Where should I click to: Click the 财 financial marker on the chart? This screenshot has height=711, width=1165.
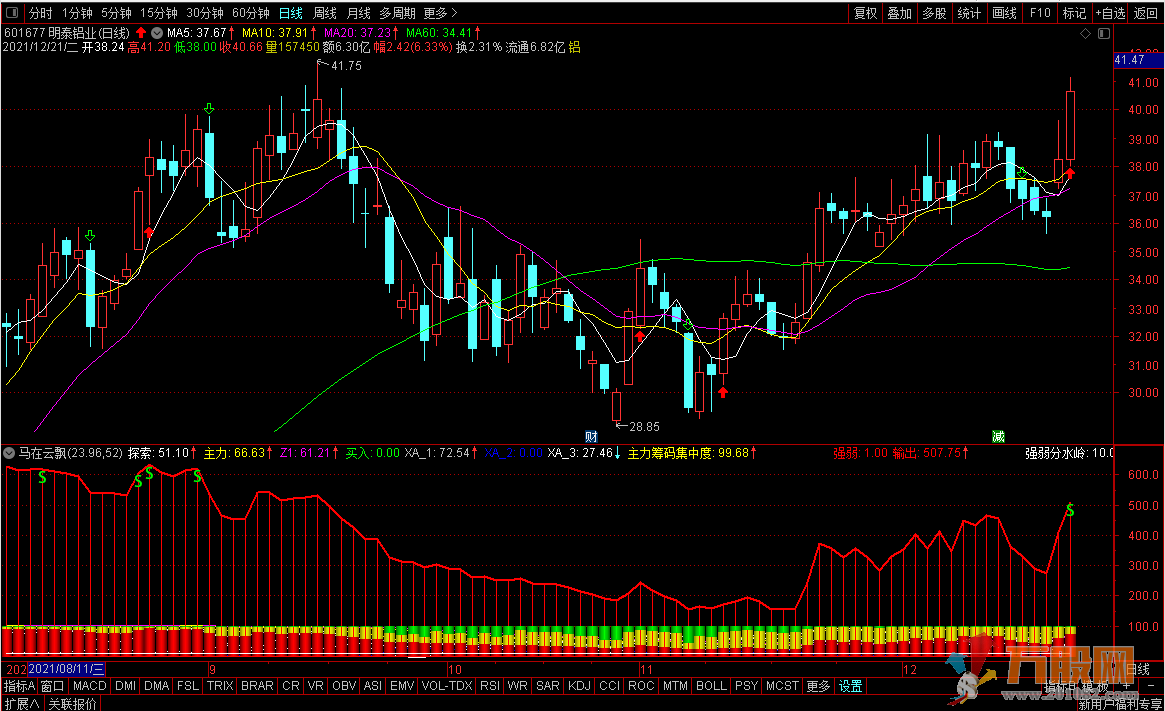click(x=591, y=435)
